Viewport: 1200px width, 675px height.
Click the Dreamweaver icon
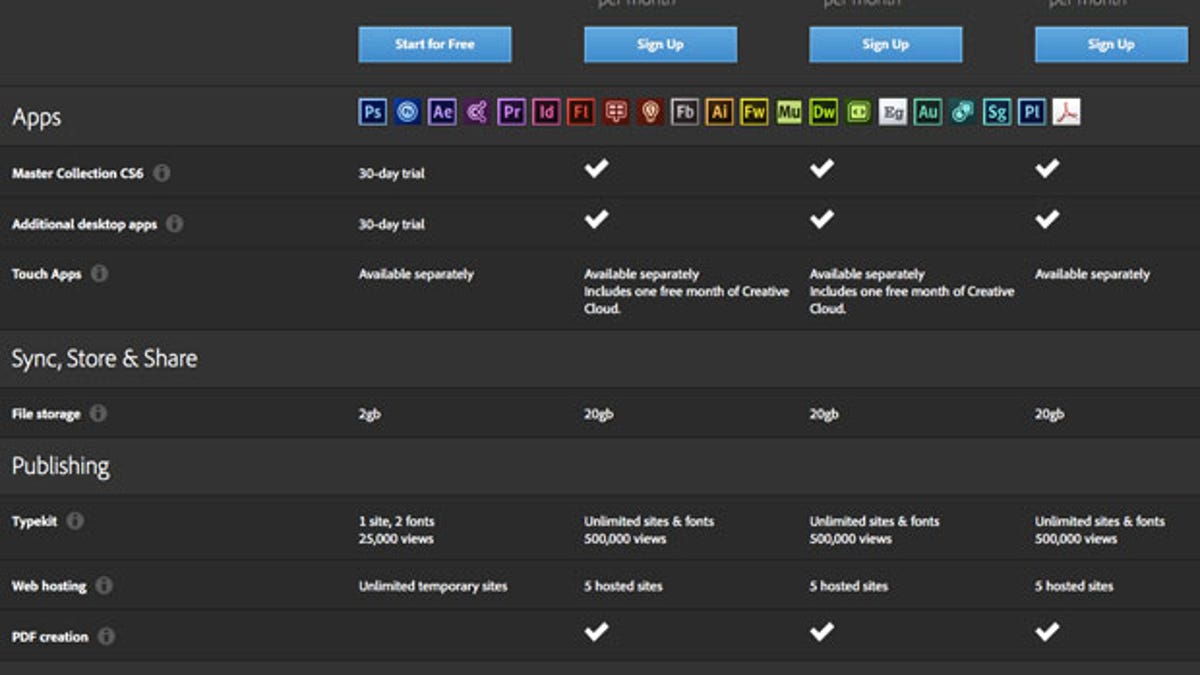[826, 112]
